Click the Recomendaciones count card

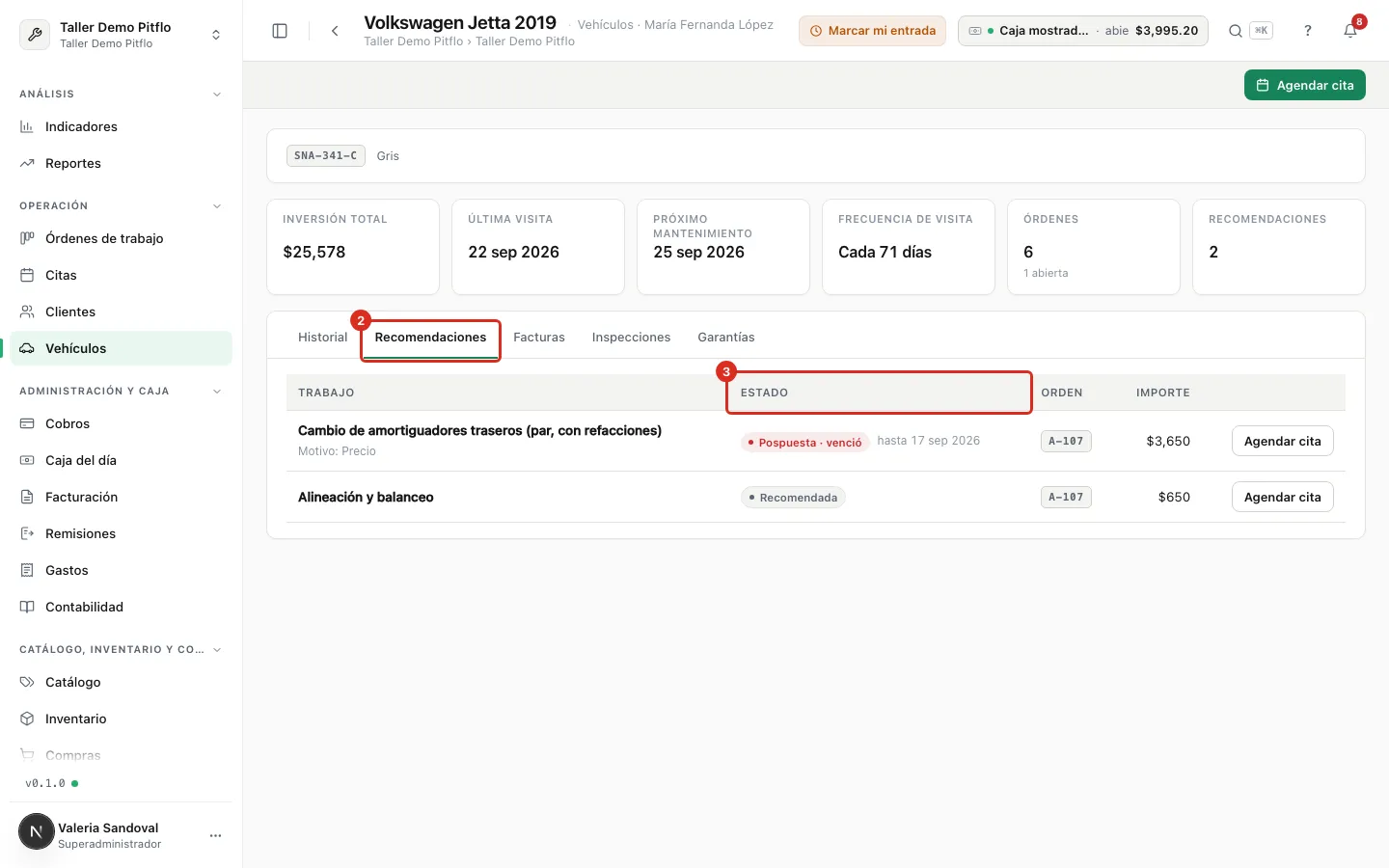(x=1279, y=247)
